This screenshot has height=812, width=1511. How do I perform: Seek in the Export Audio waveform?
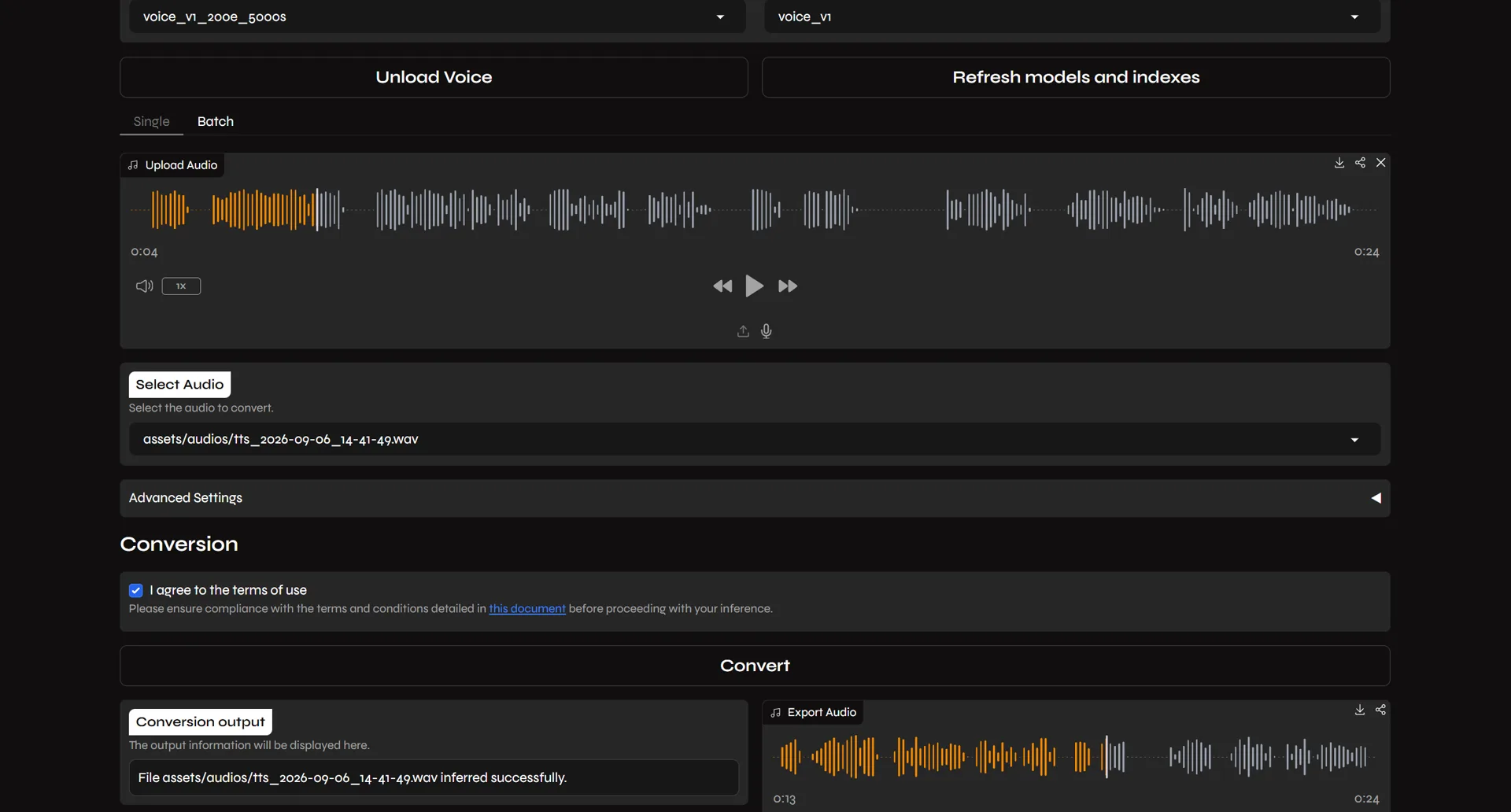(x=1075, y=757)
